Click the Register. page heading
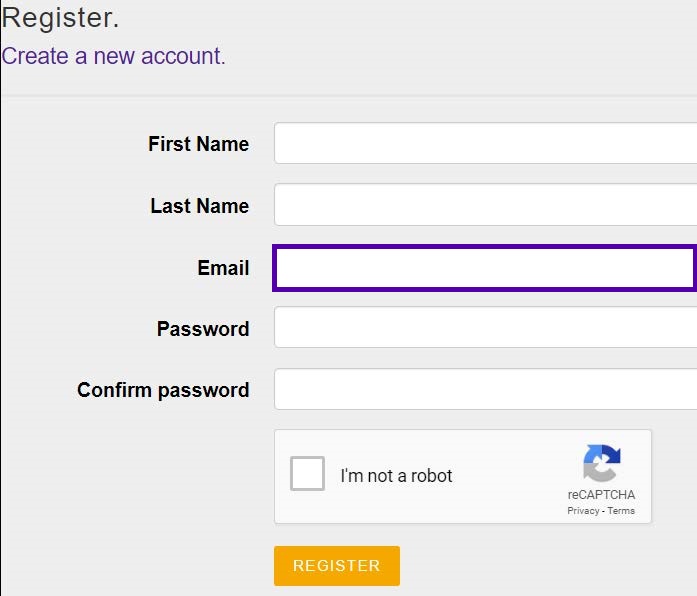 click(x=60, y=18)
